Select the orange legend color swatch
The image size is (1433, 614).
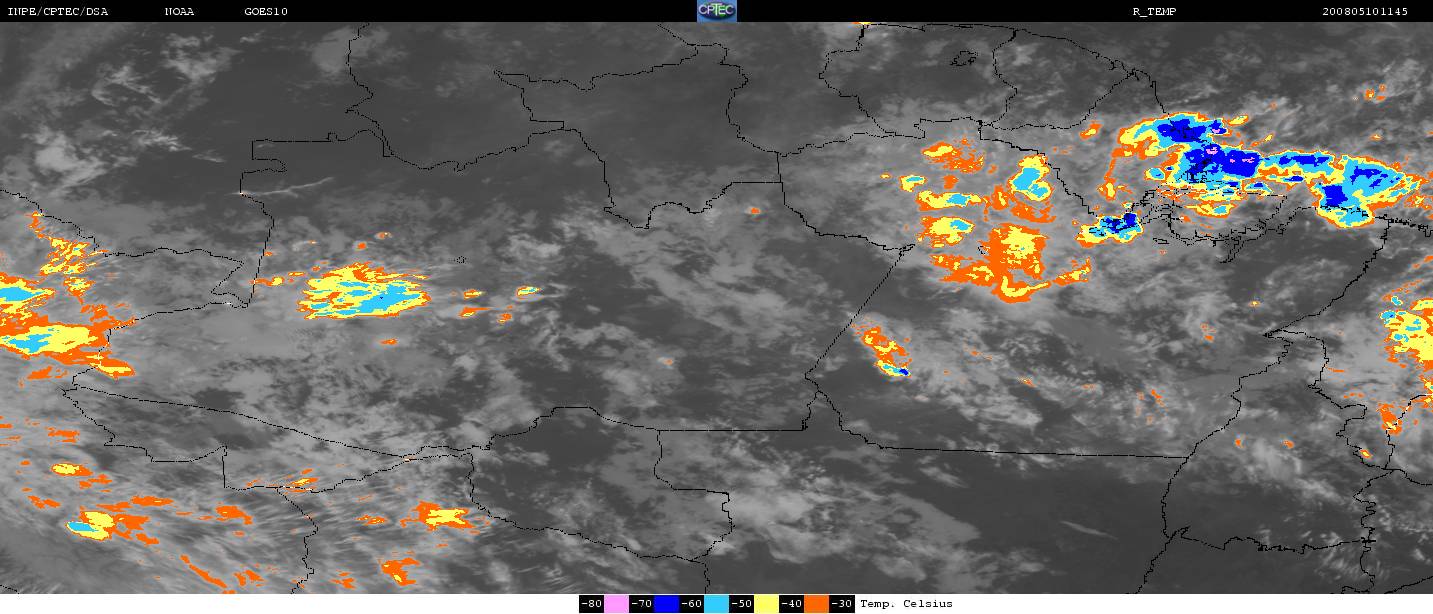pyautogui.click(x=817, y=604)
